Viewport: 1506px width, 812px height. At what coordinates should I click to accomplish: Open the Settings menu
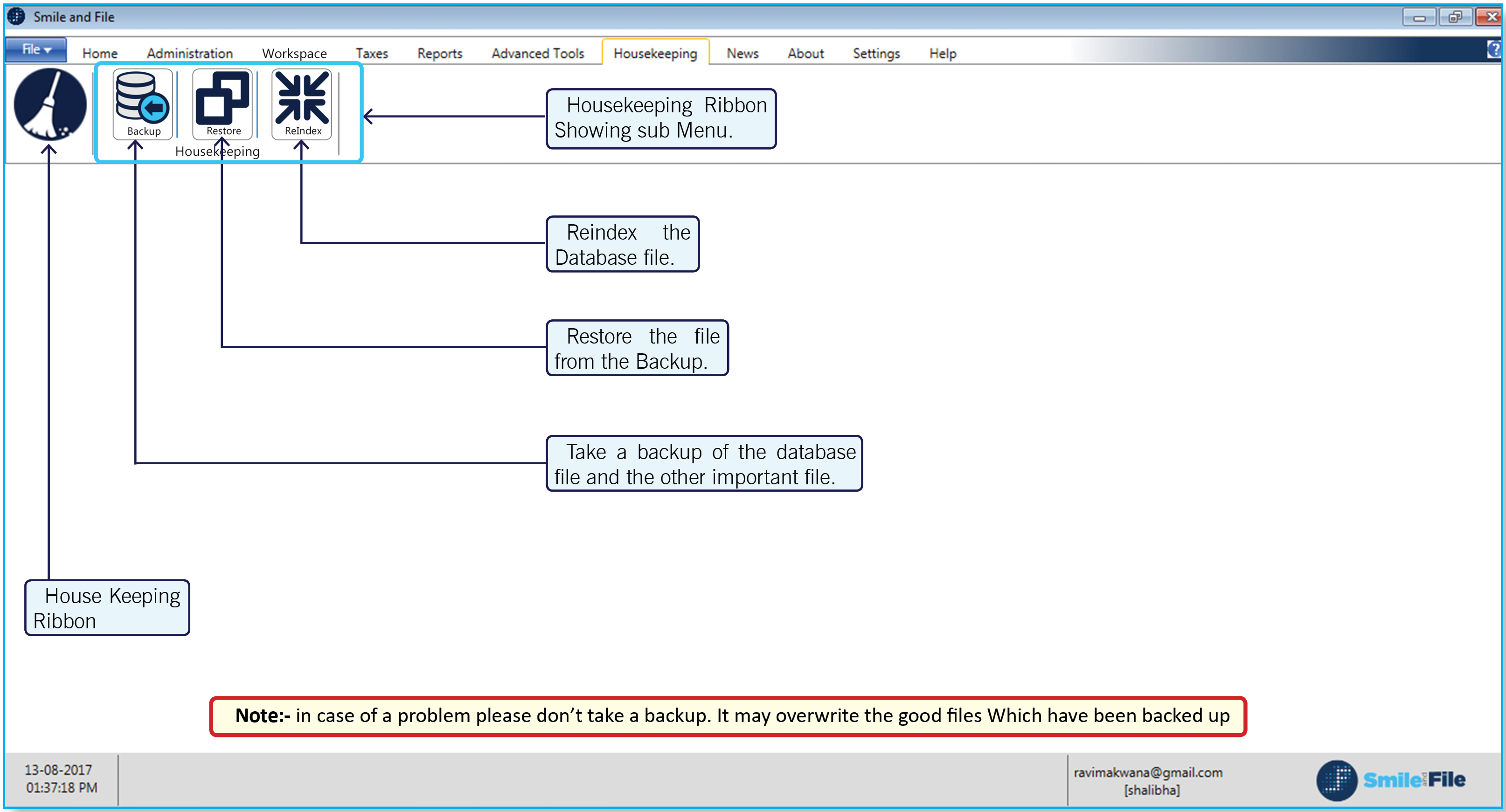[x=876, y=53]
